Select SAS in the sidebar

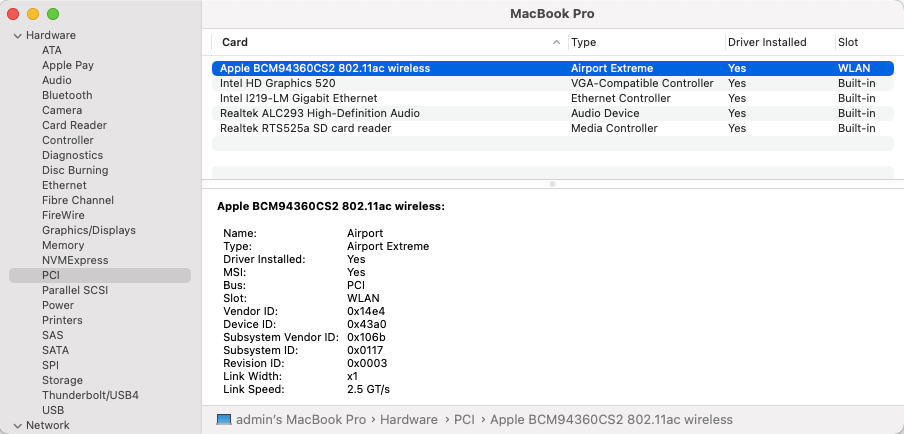pos(52,335)
